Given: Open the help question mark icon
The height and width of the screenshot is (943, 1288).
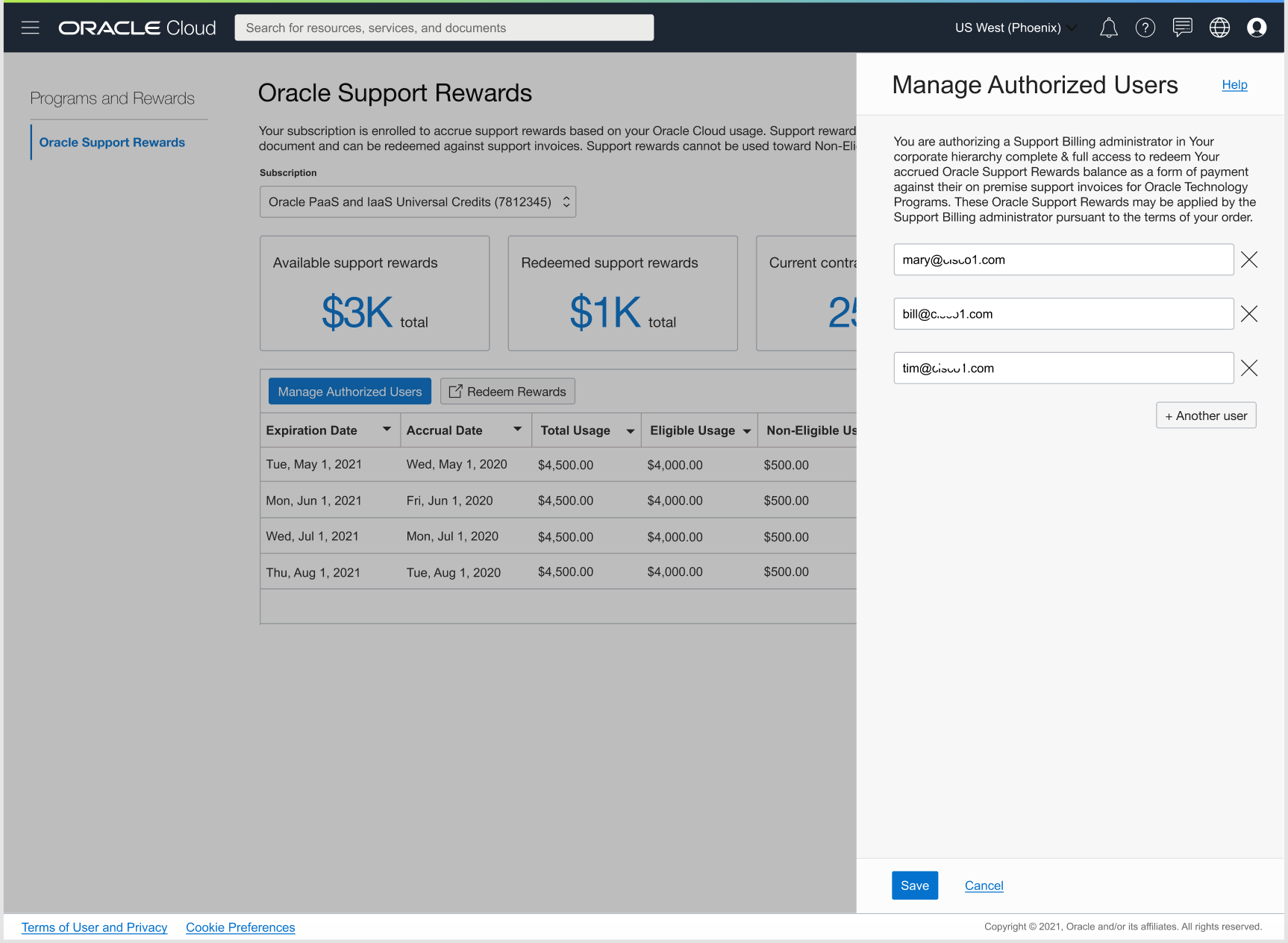Looking at the screenshot, I should click(1145, 28).
